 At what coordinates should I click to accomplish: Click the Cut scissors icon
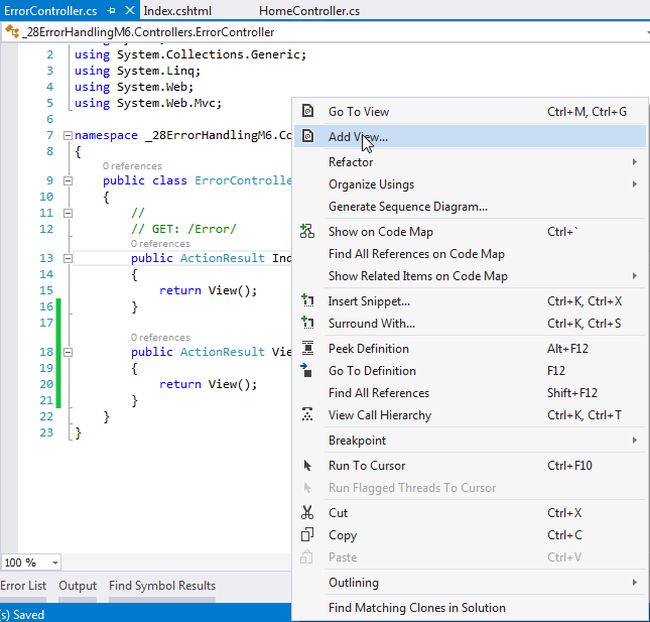pos(308,513)
